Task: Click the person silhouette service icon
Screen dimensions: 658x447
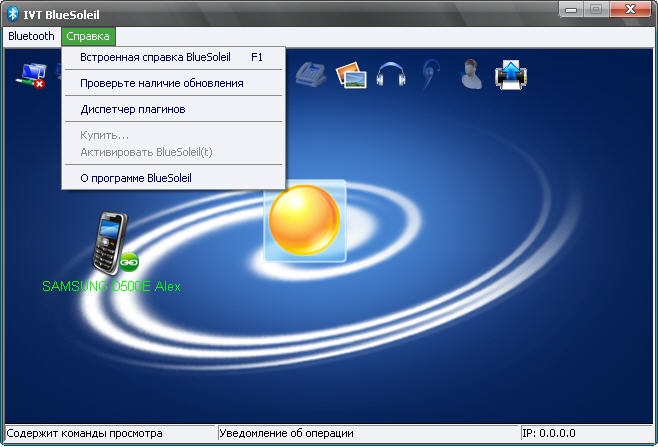Action: tap(469, 74)
